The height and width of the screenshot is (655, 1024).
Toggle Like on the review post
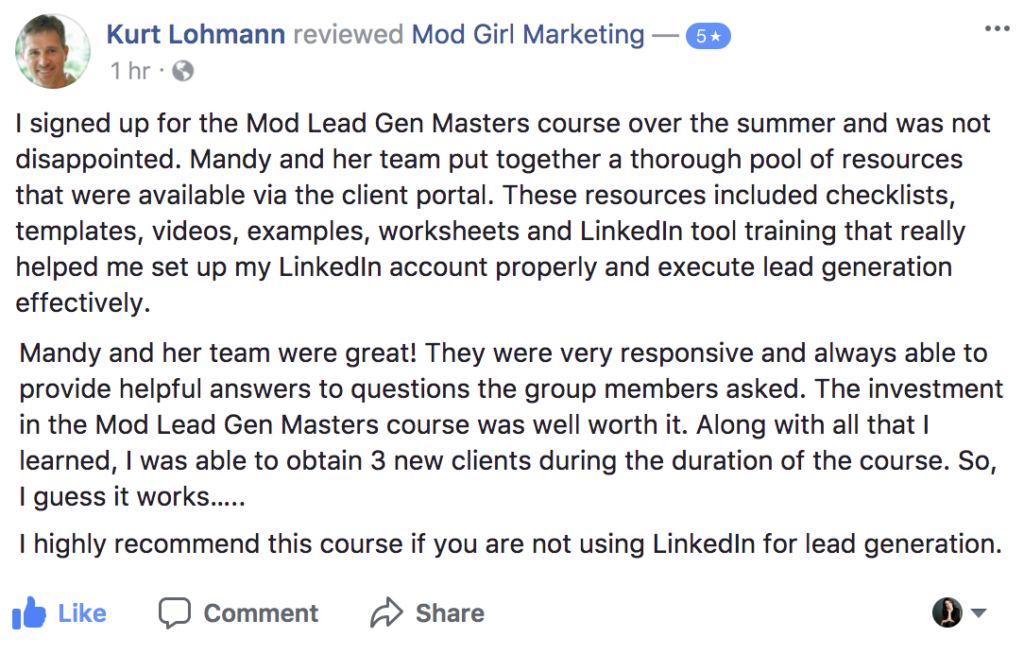click(60, 612)
